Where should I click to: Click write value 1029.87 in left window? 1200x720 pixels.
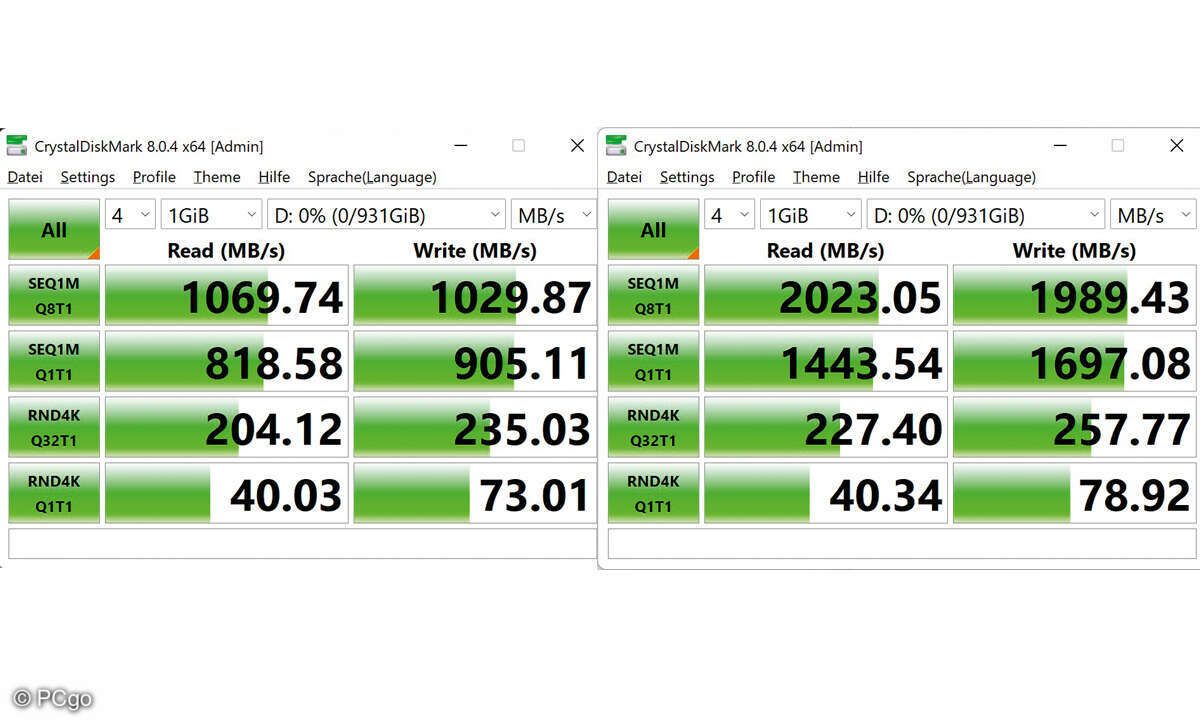click(475, 296)
